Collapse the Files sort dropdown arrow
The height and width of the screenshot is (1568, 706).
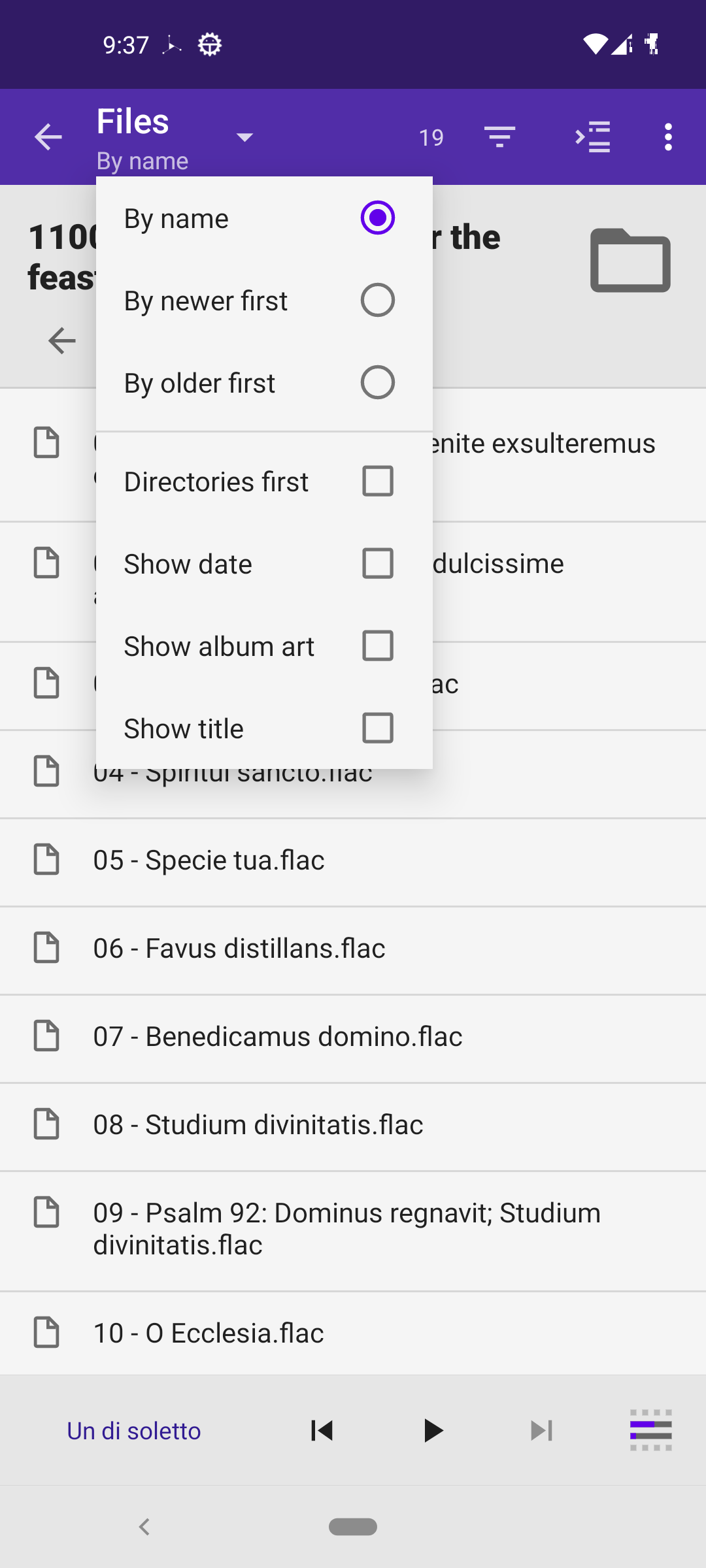245,137
